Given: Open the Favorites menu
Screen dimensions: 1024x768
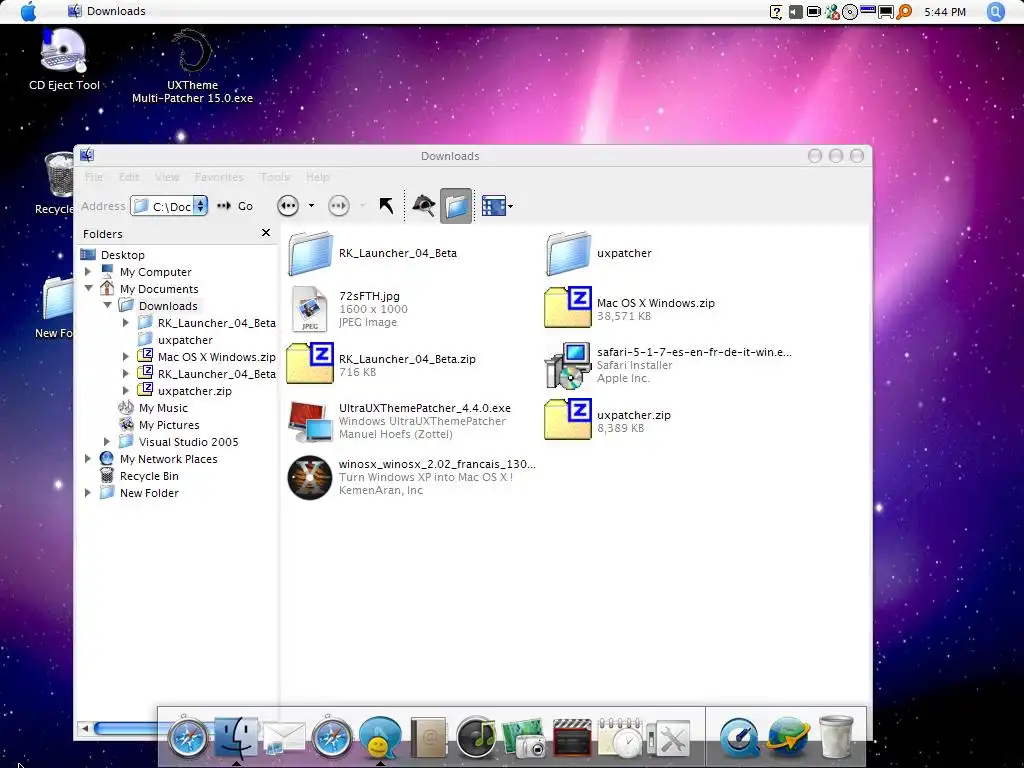Looking at the screenshot, I should [219, 177].
